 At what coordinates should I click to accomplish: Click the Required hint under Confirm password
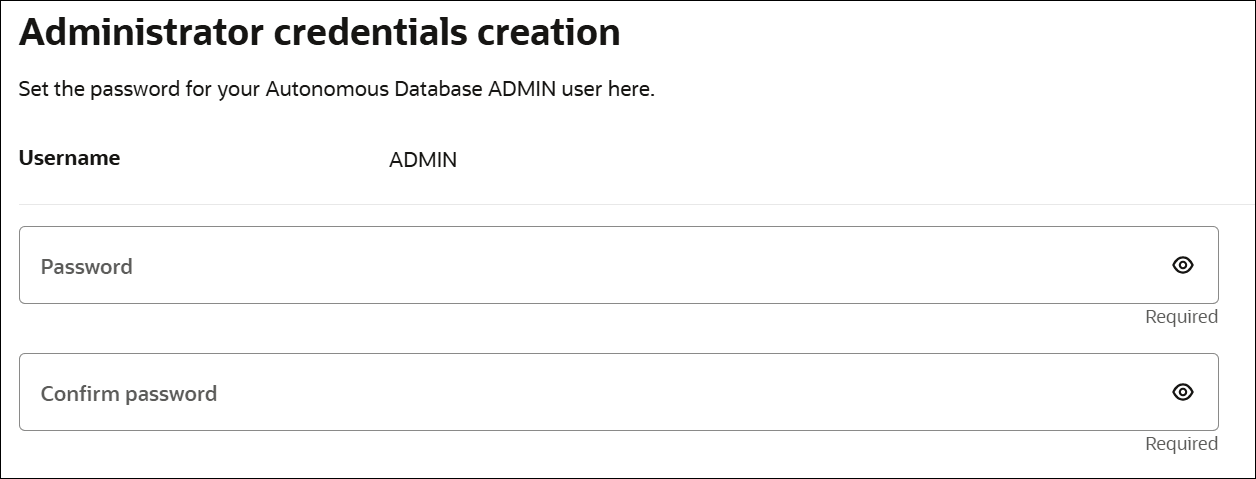tap(1181, 444)
